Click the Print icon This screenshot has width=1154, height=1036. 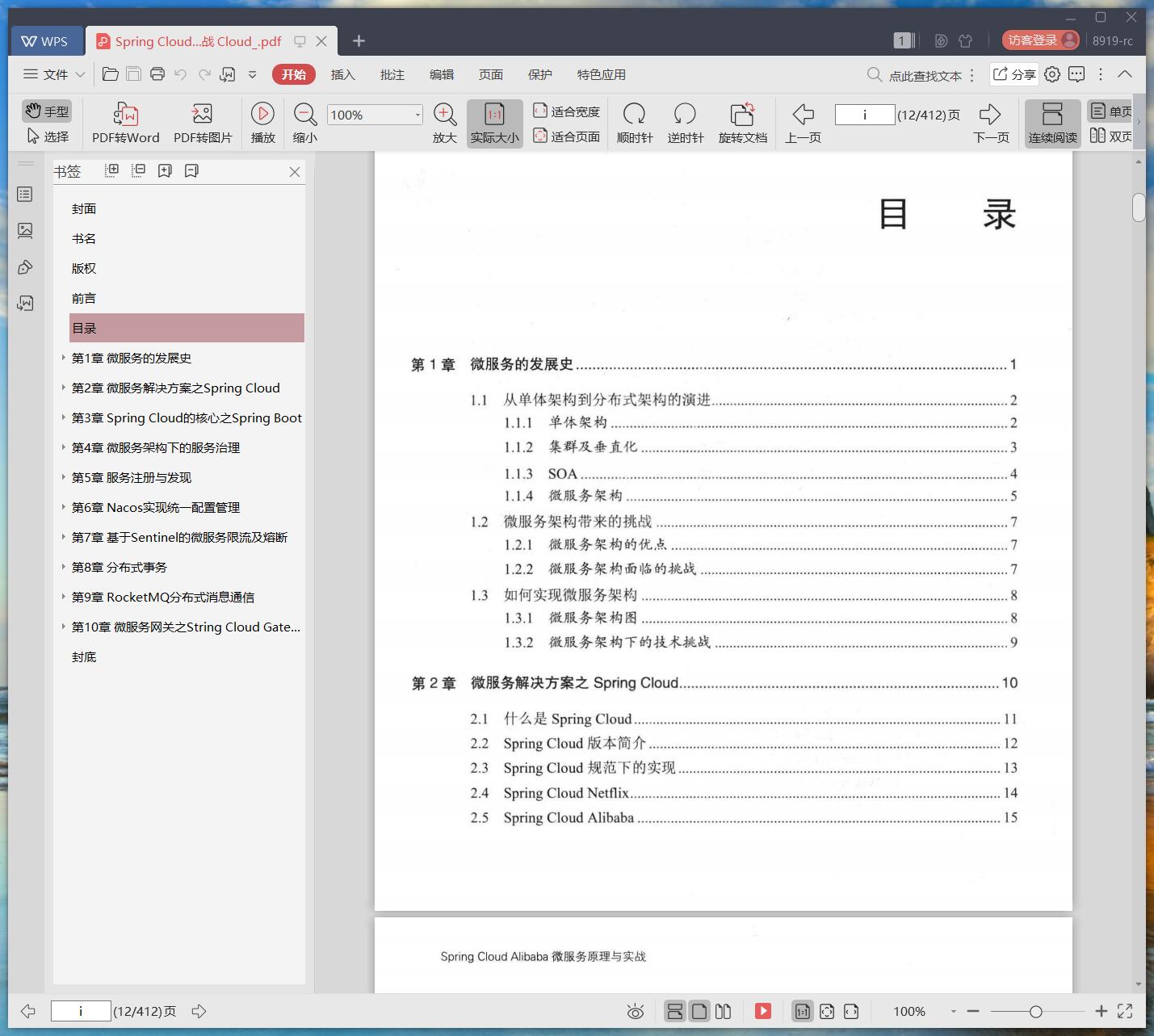click(x=157, y=74)
